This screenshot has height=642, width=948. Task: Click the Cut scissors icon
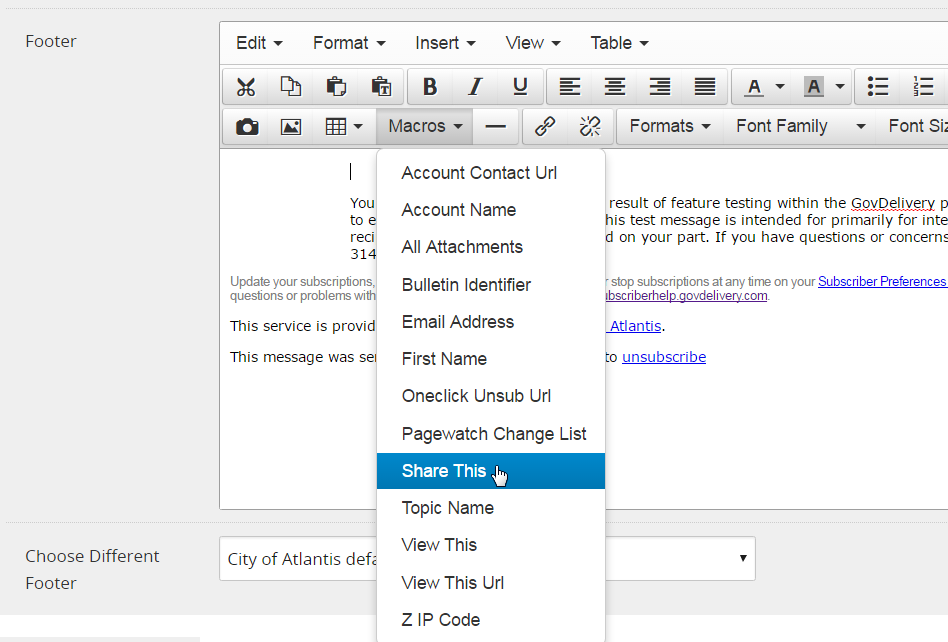click(246, 87)
